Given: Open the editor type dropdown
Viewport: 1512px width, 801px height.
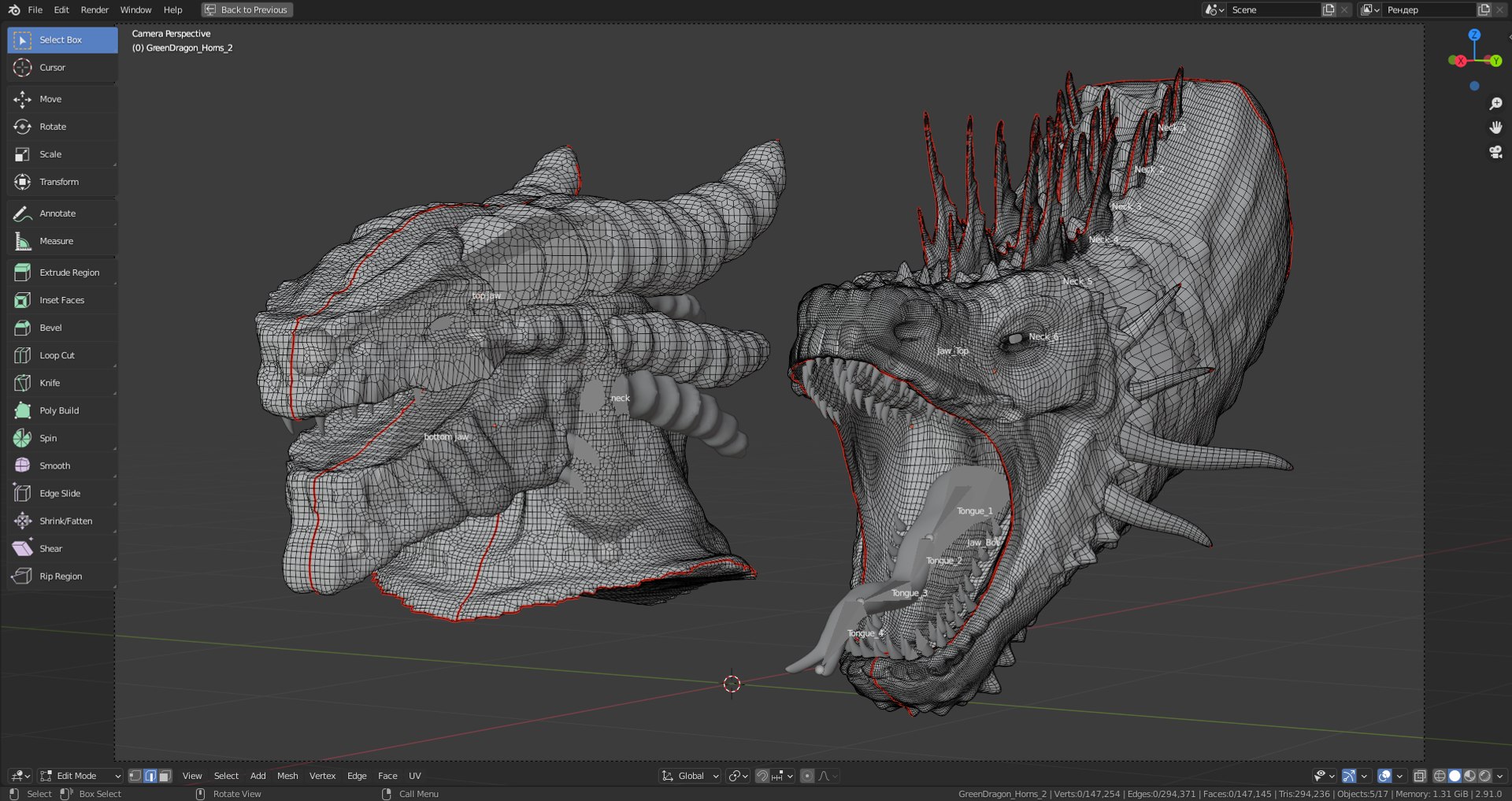Looking at the screenshot, I should [x=20, y=776].
